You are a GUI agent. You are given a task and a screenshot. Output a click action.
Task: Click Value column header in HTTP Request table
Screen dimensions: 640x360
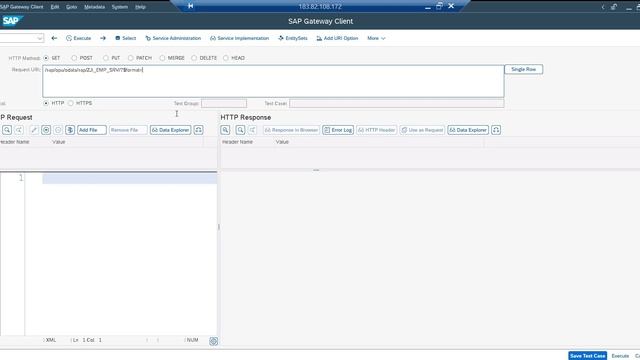click(59, 142)
